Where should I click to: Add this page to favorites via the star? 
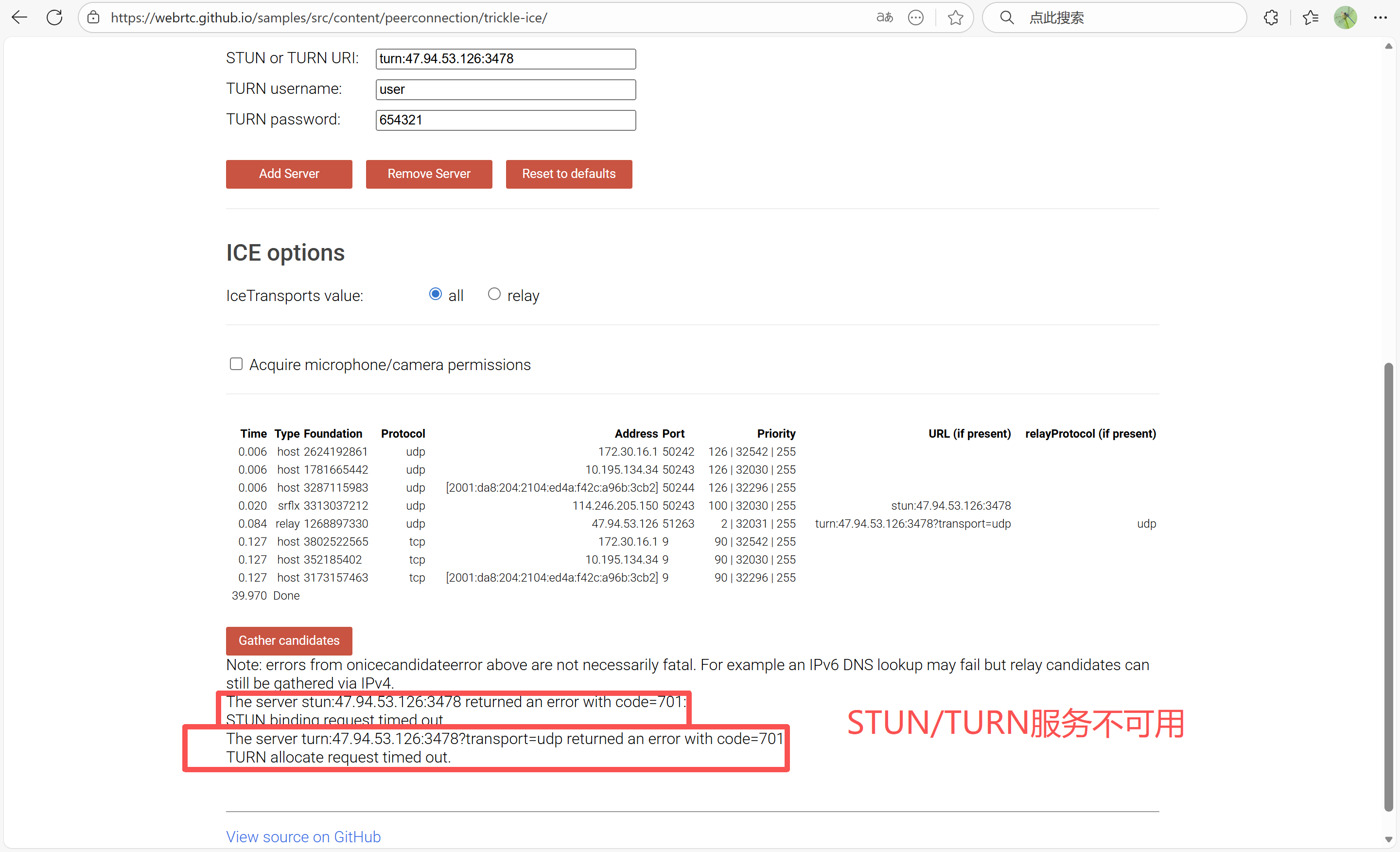tap(956, 18)
